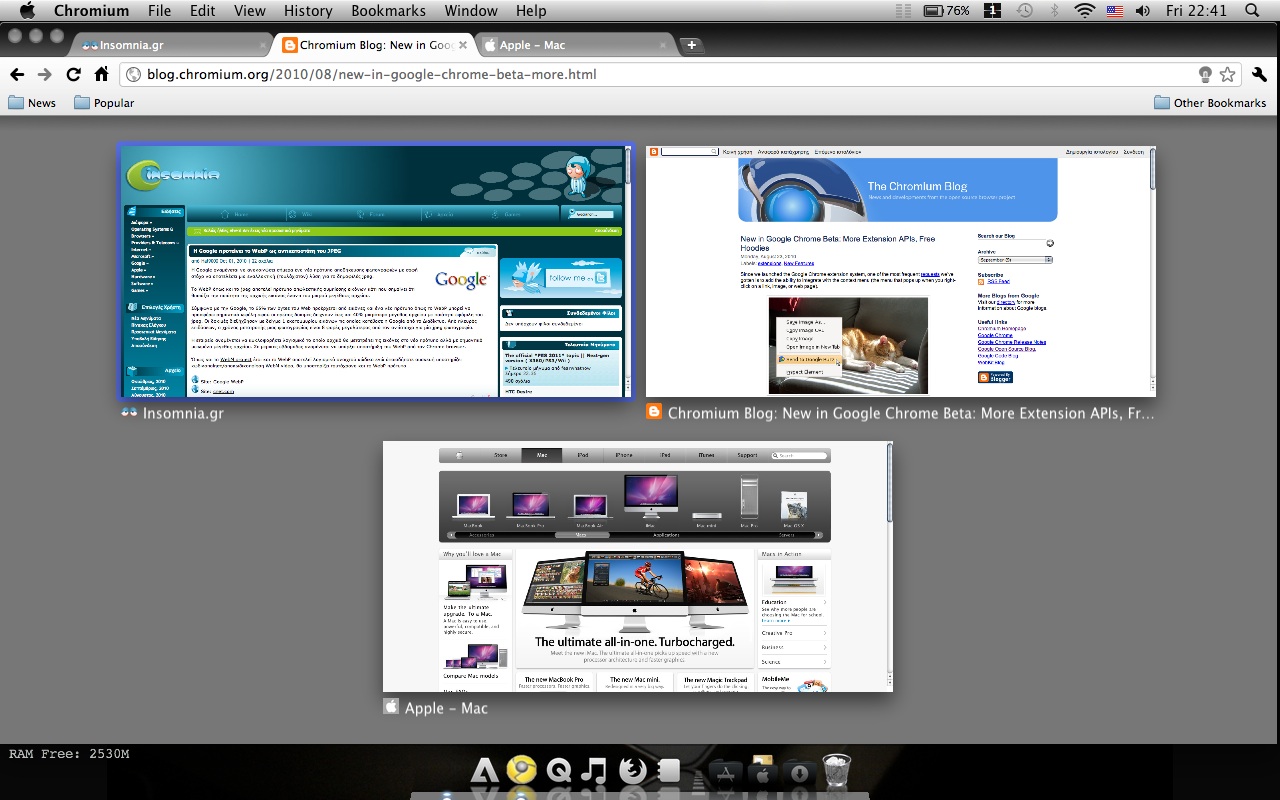Bookmark this page with the star icon
Viewport: 1280px width, 800px height.
coord(1227,74)
